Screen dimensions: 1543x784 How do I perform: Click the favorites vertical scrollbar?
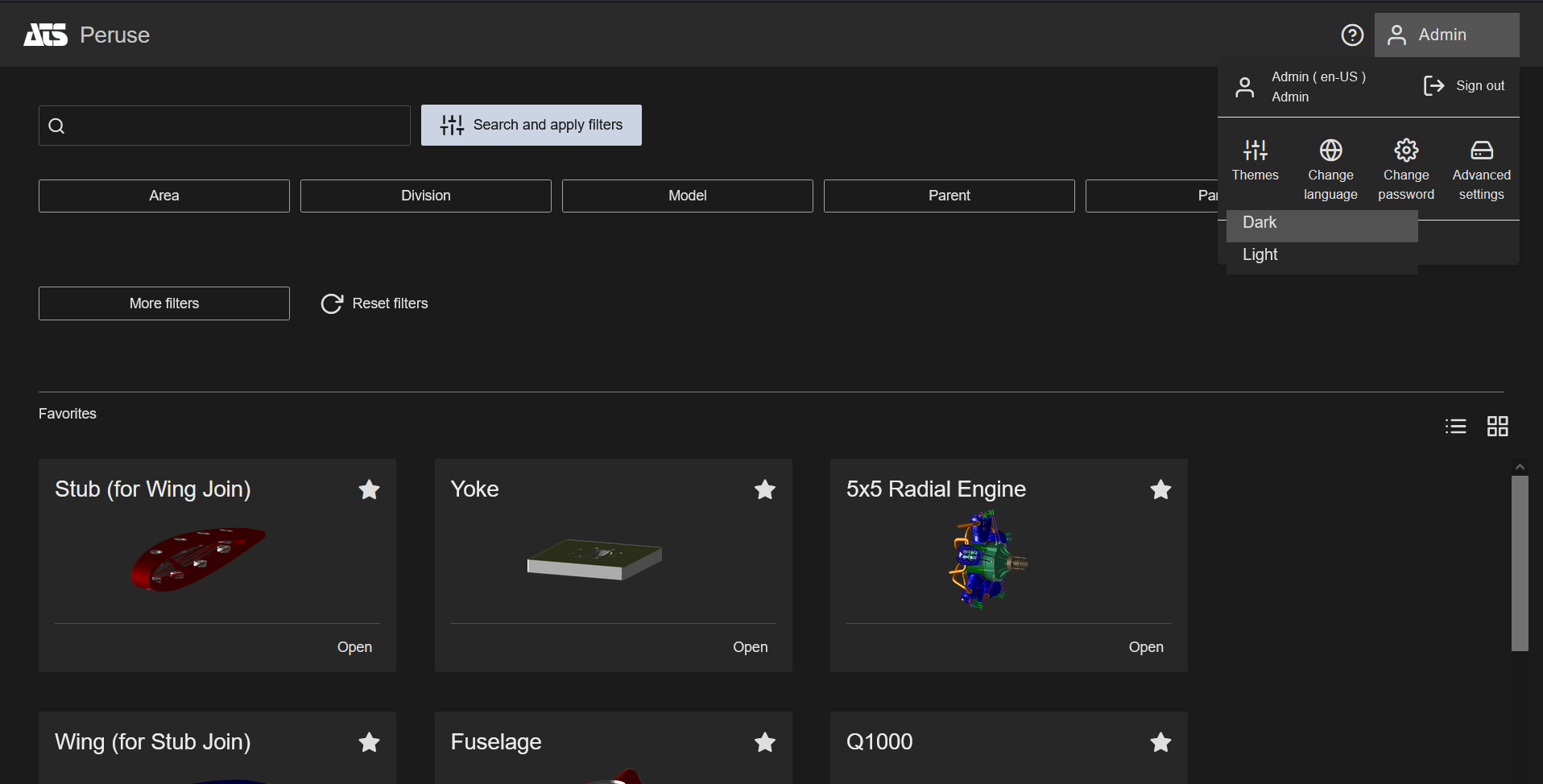[1520, 562]
